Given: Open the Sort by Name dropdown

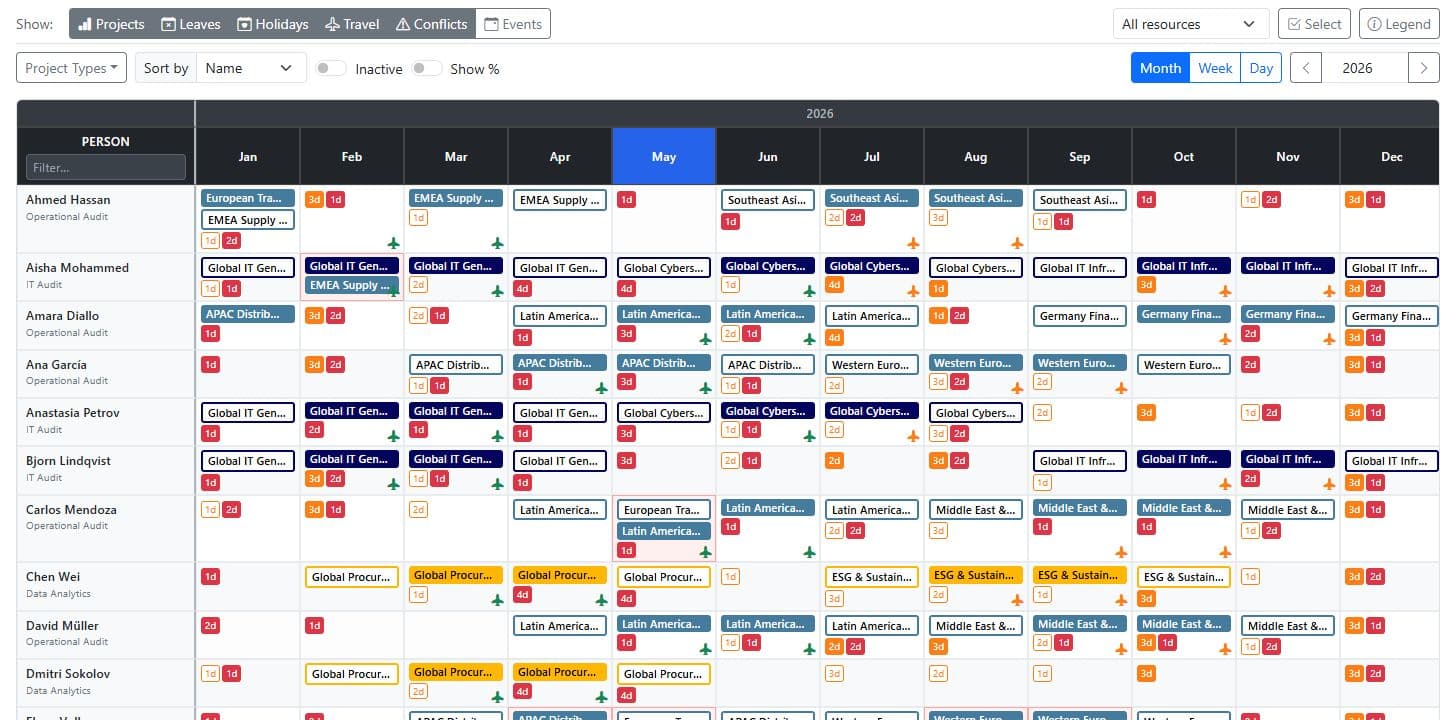Looking at the screenshot, I should coord(249,68).
